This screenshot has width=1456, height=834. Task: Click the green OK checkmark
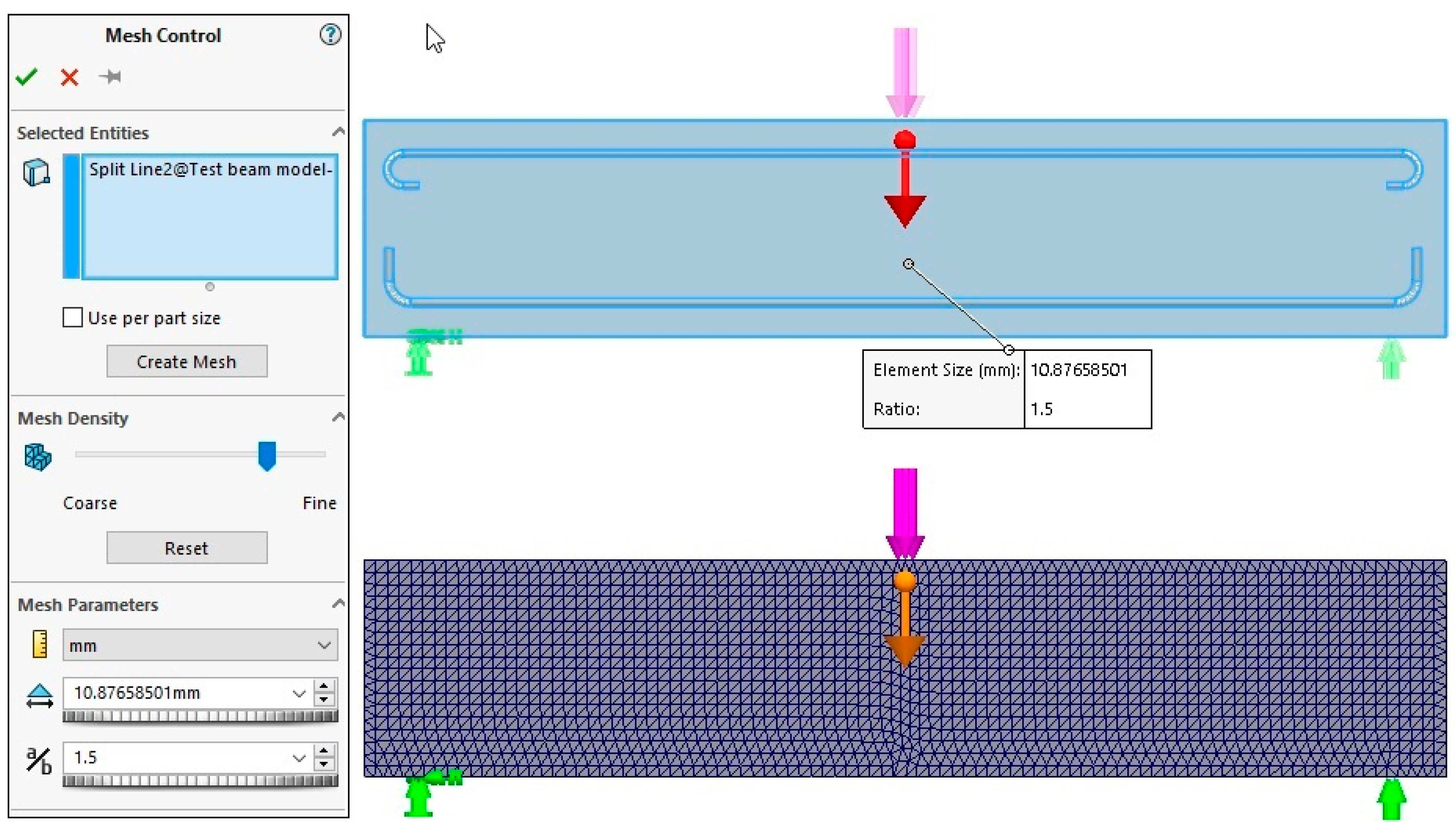(x=26, y=77)
